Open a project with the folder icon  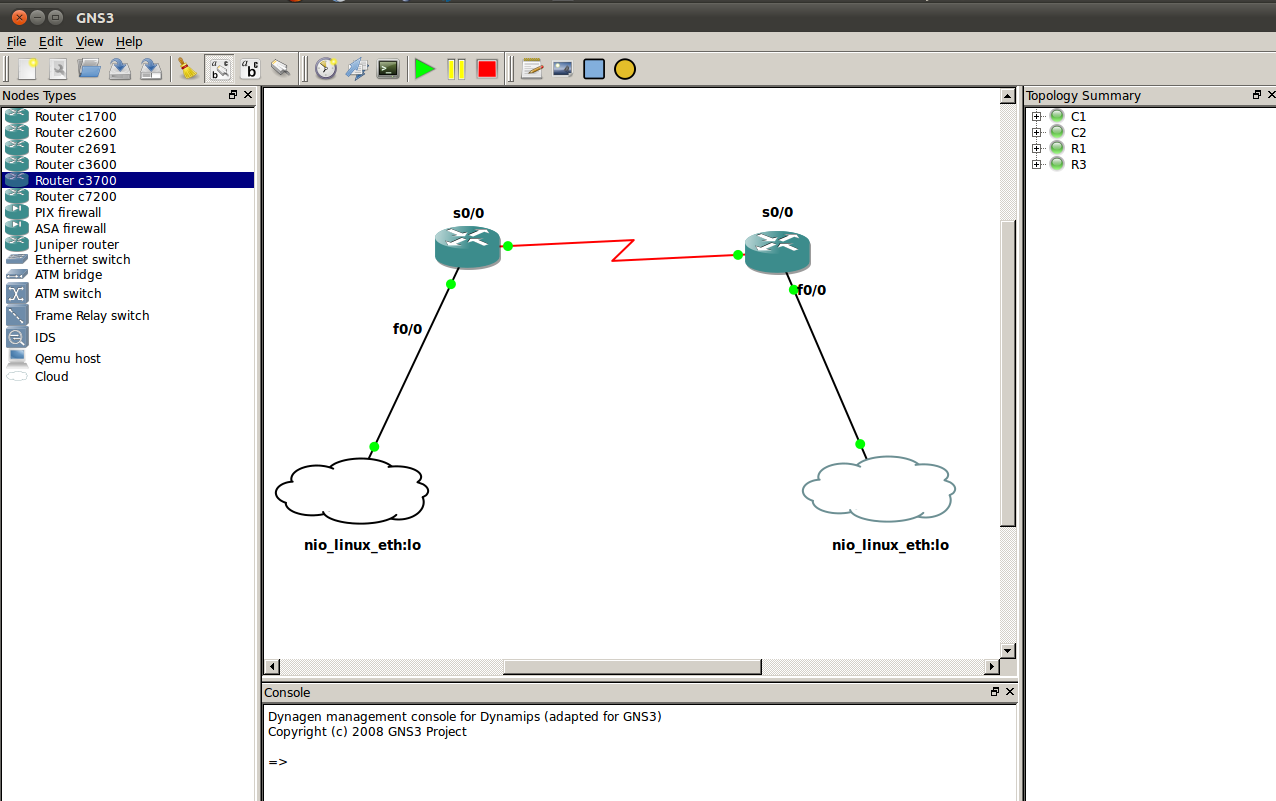tap(89, 69)
